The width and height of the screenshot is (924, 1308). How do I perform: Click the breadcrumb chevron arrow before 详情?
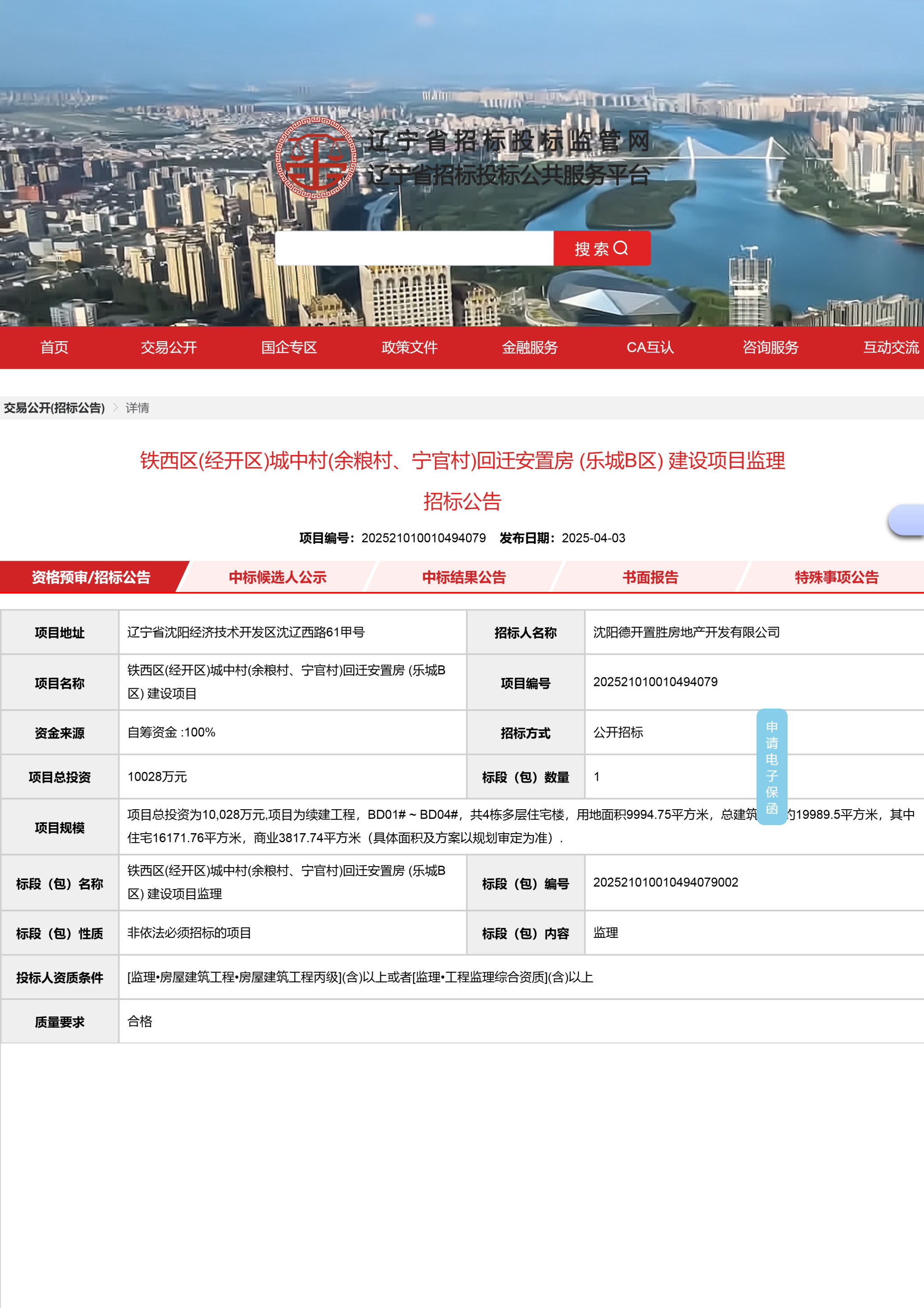pyautogui.click(x=115, y=407)
